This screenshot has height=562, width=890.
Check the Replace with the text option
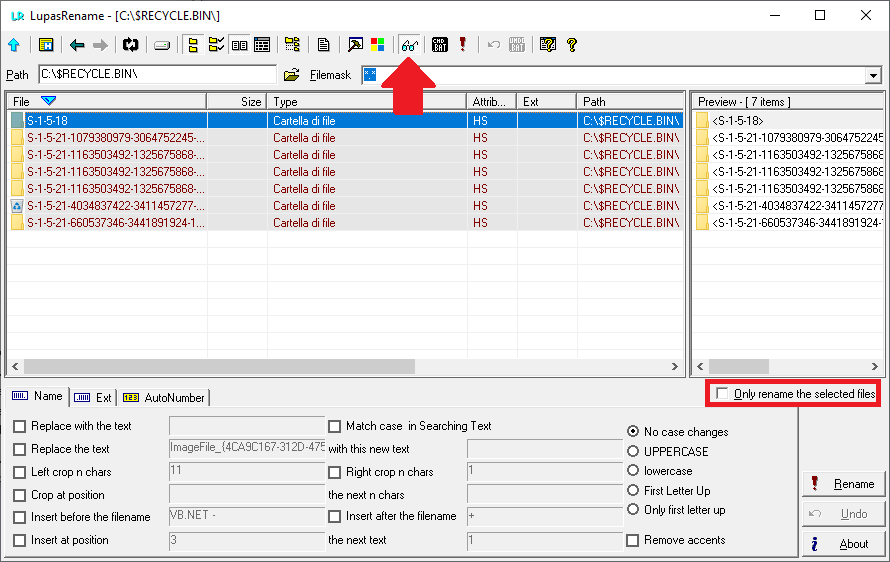coord(20,426)
